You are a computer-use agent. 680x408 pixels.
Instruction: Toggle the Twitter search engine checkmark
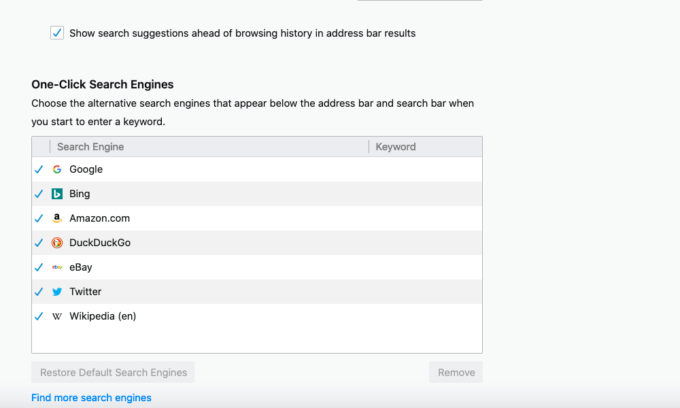click(x=39, y=292)
